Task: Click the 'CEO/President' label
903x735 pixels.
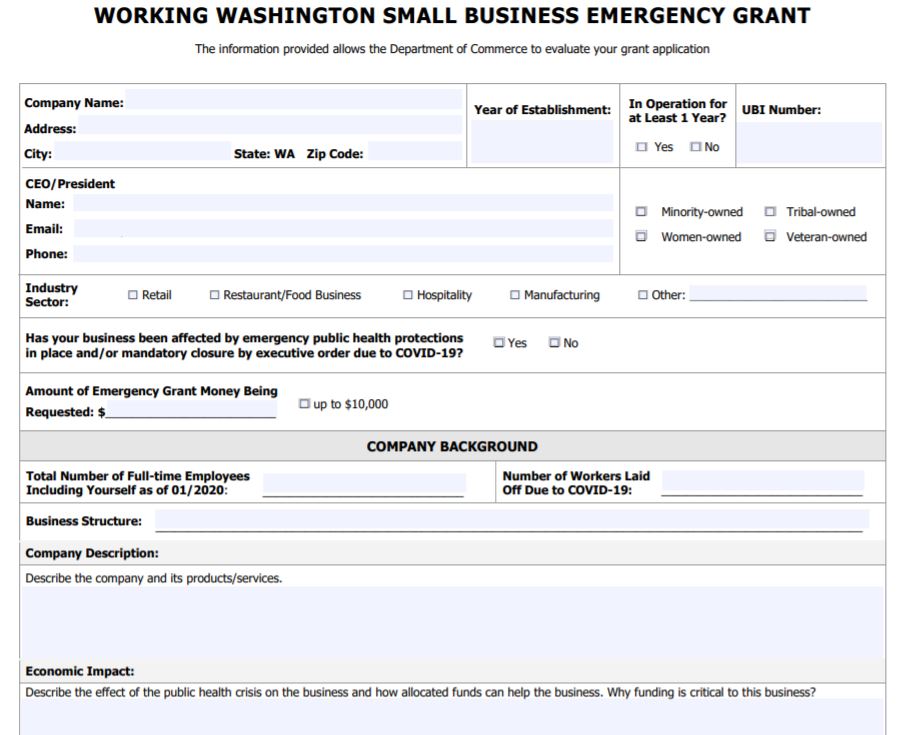Action: pyautogui.click(x=70, y=184)
